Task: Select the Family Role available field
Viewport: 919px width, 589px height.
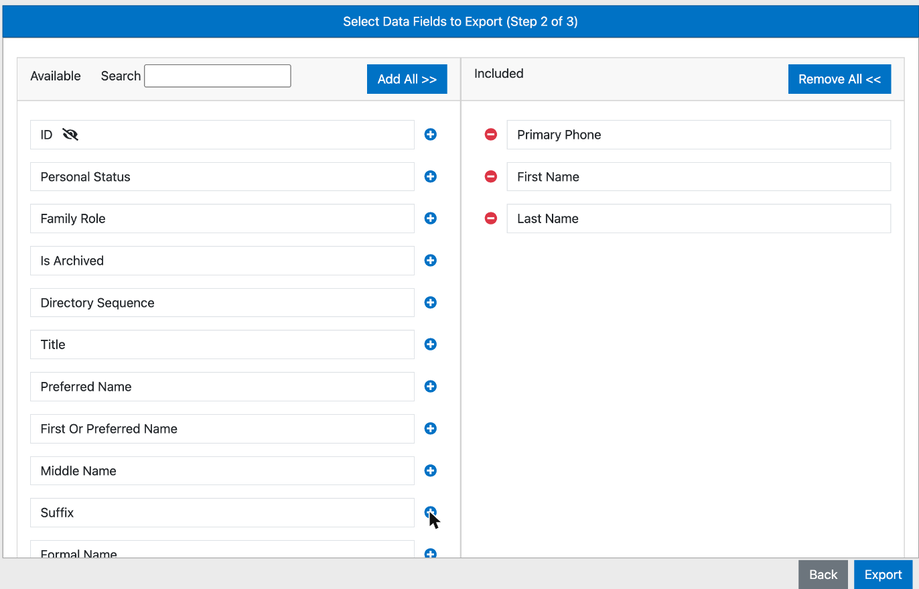Action: click(222, 219)
